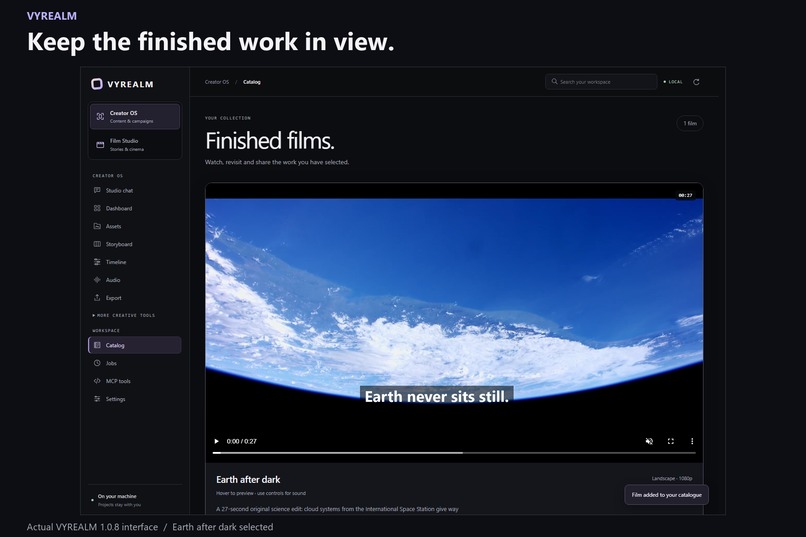Focus the Search your workspace field
Image resolution: width=806 pixels, height=537 pixels.
[x=601, y=82]
